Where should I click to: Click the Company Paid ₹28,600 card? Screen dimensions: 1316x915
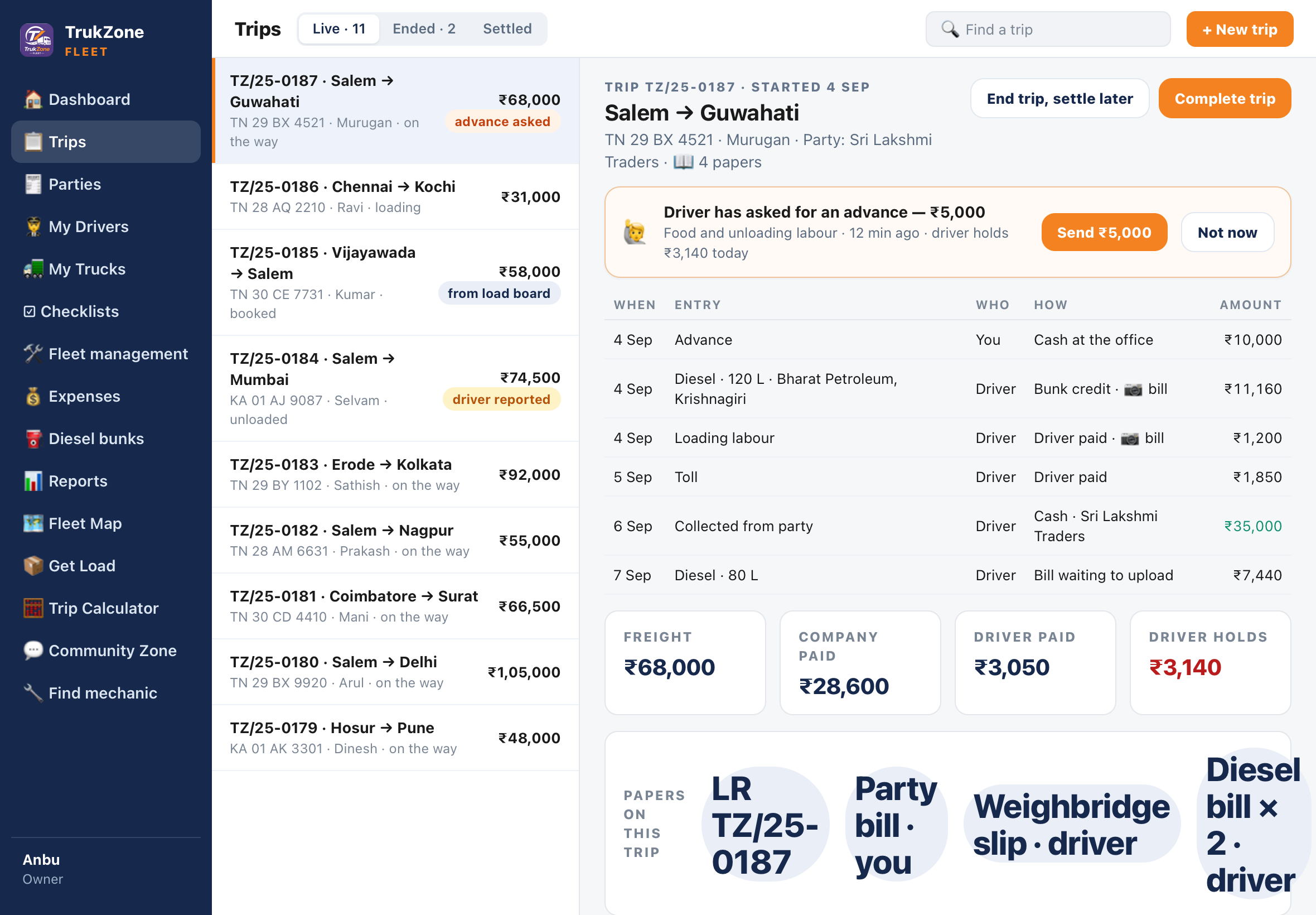click(860, 663)
